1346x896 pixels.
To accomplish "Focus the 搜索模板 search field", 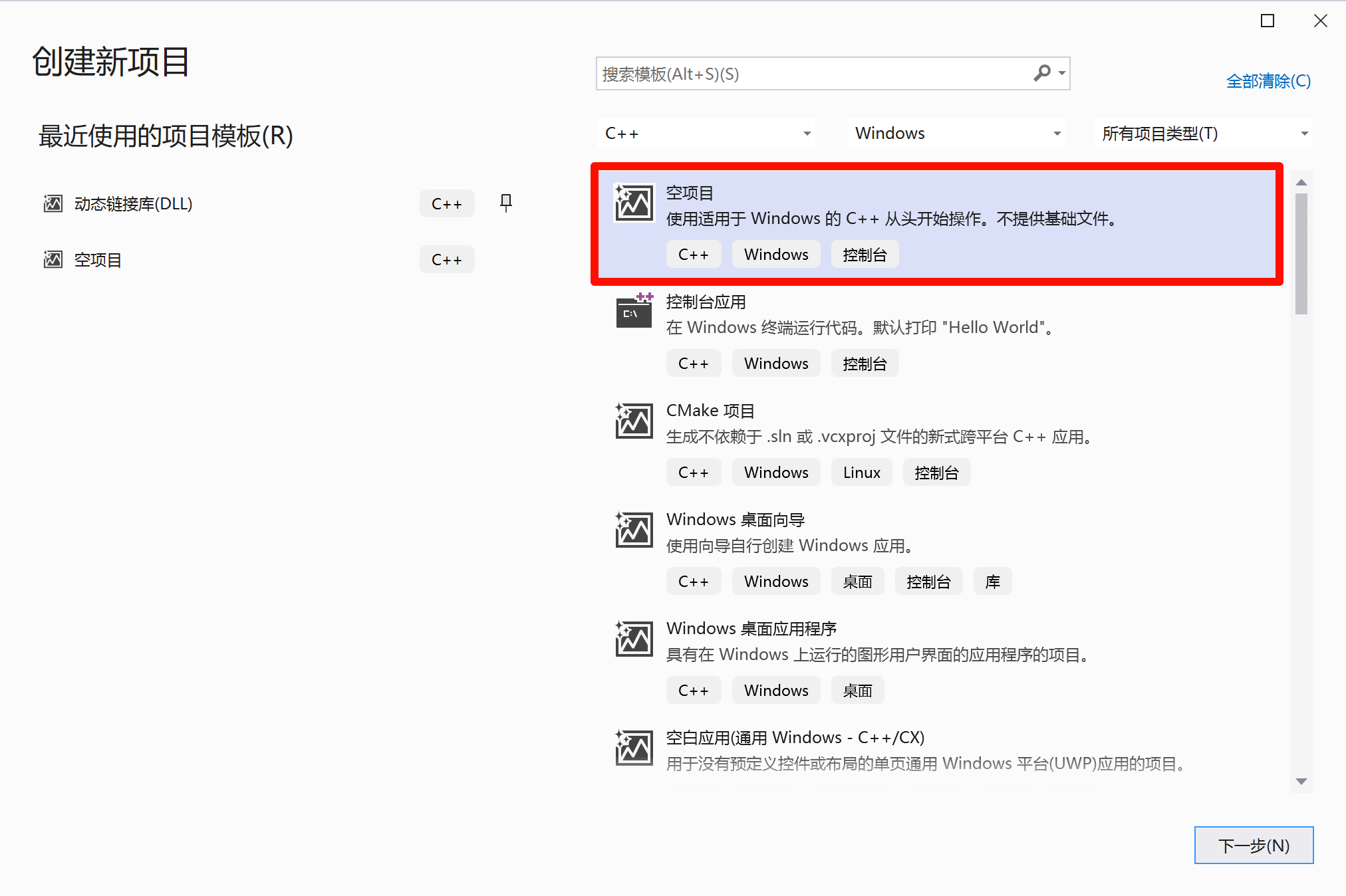I will click(x=811, y=74).
